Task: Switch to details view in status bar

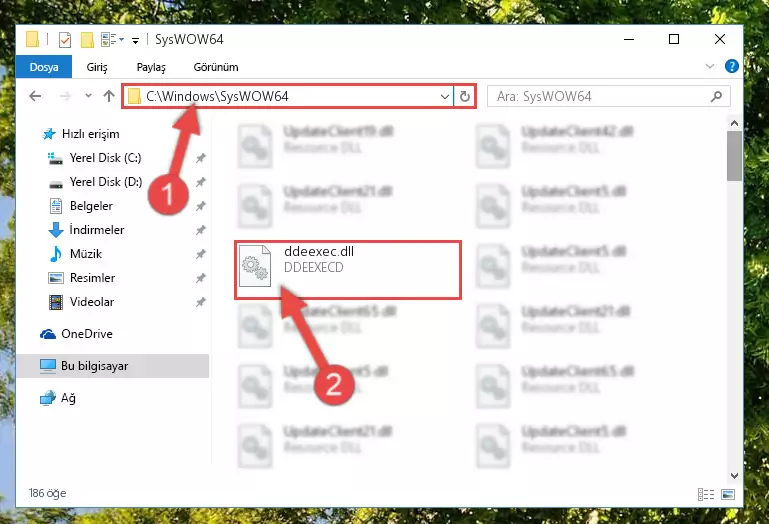Action: coord(706,494)
